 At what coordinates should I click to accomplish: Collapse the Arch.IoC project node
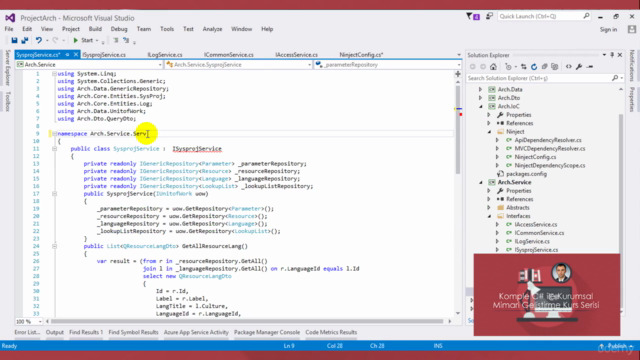pos(480,107)
